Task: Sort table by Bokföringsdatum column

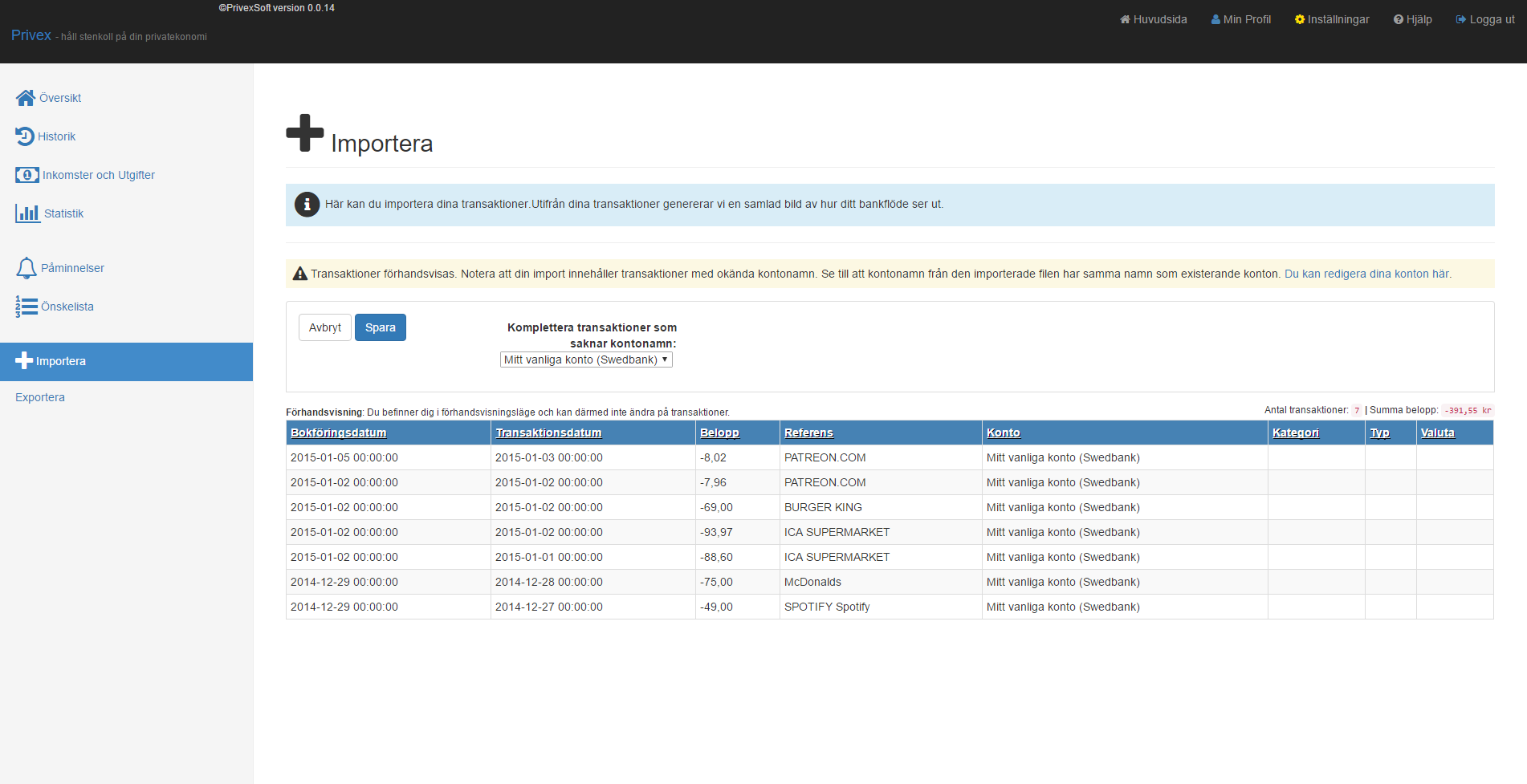Action: (x=339, y=433)
